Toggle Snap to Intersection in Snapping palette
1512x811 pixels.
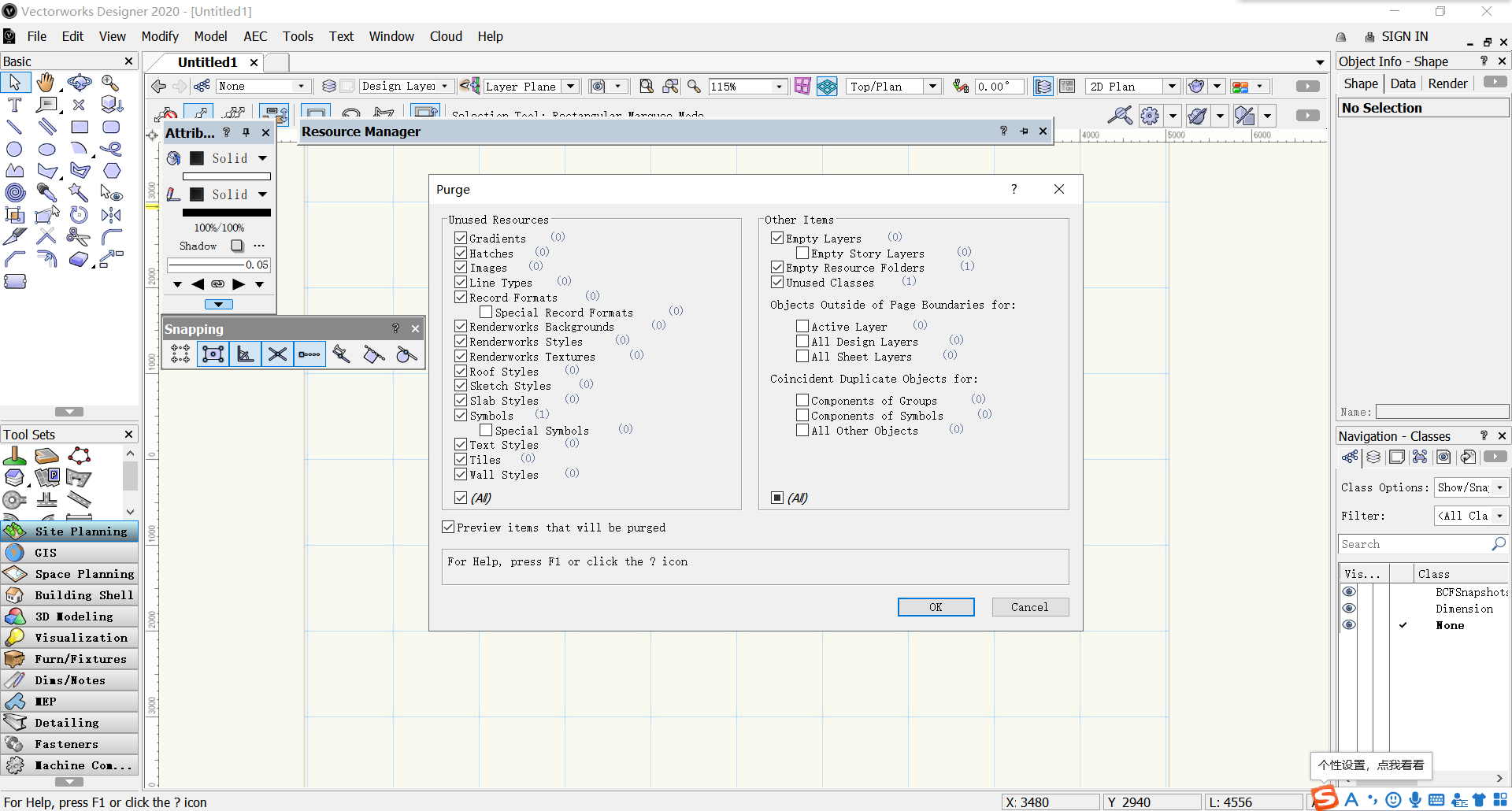277,354
